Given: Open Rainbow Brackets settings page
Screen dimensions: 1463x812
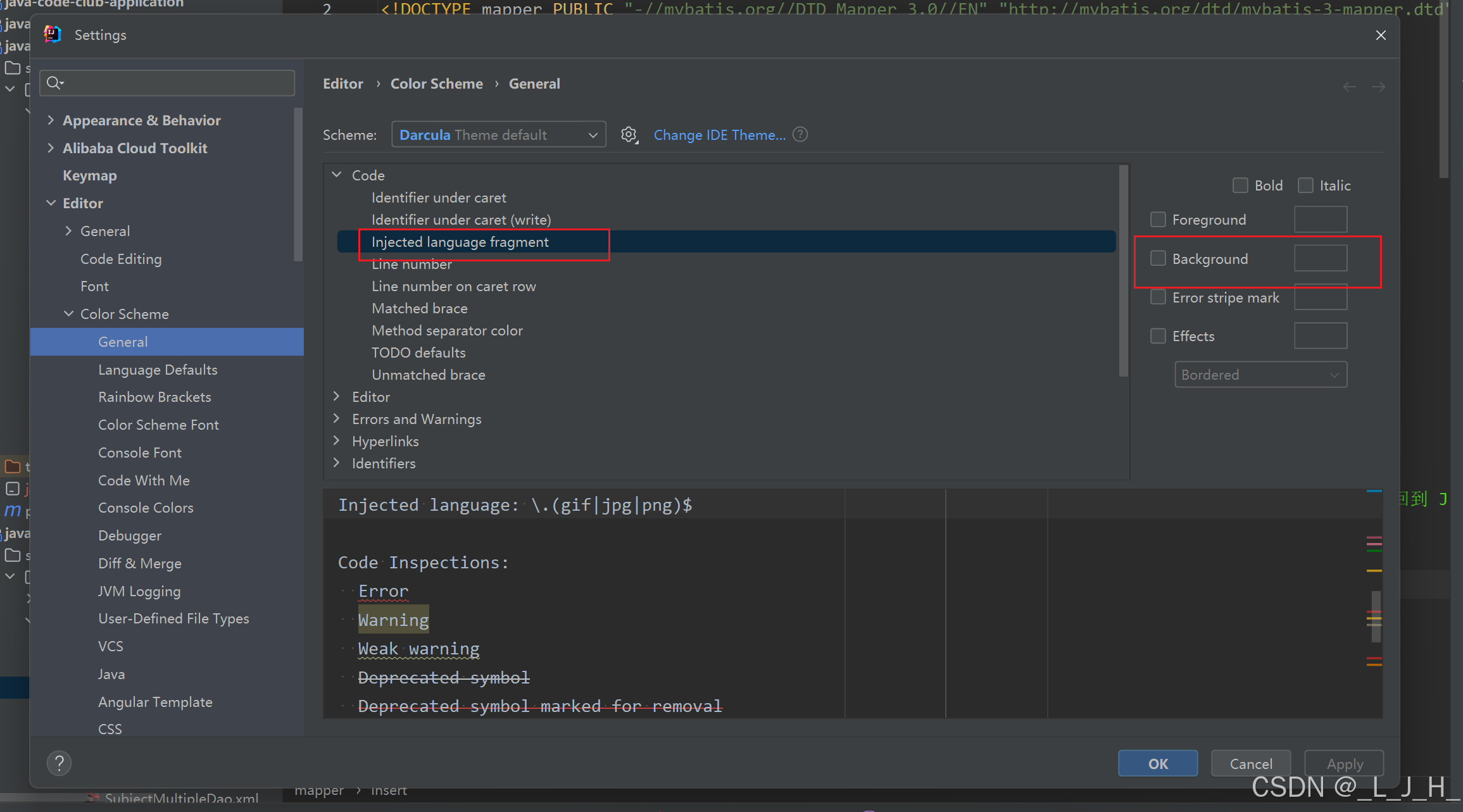Looking at the screenshot, I should (154, 397).
